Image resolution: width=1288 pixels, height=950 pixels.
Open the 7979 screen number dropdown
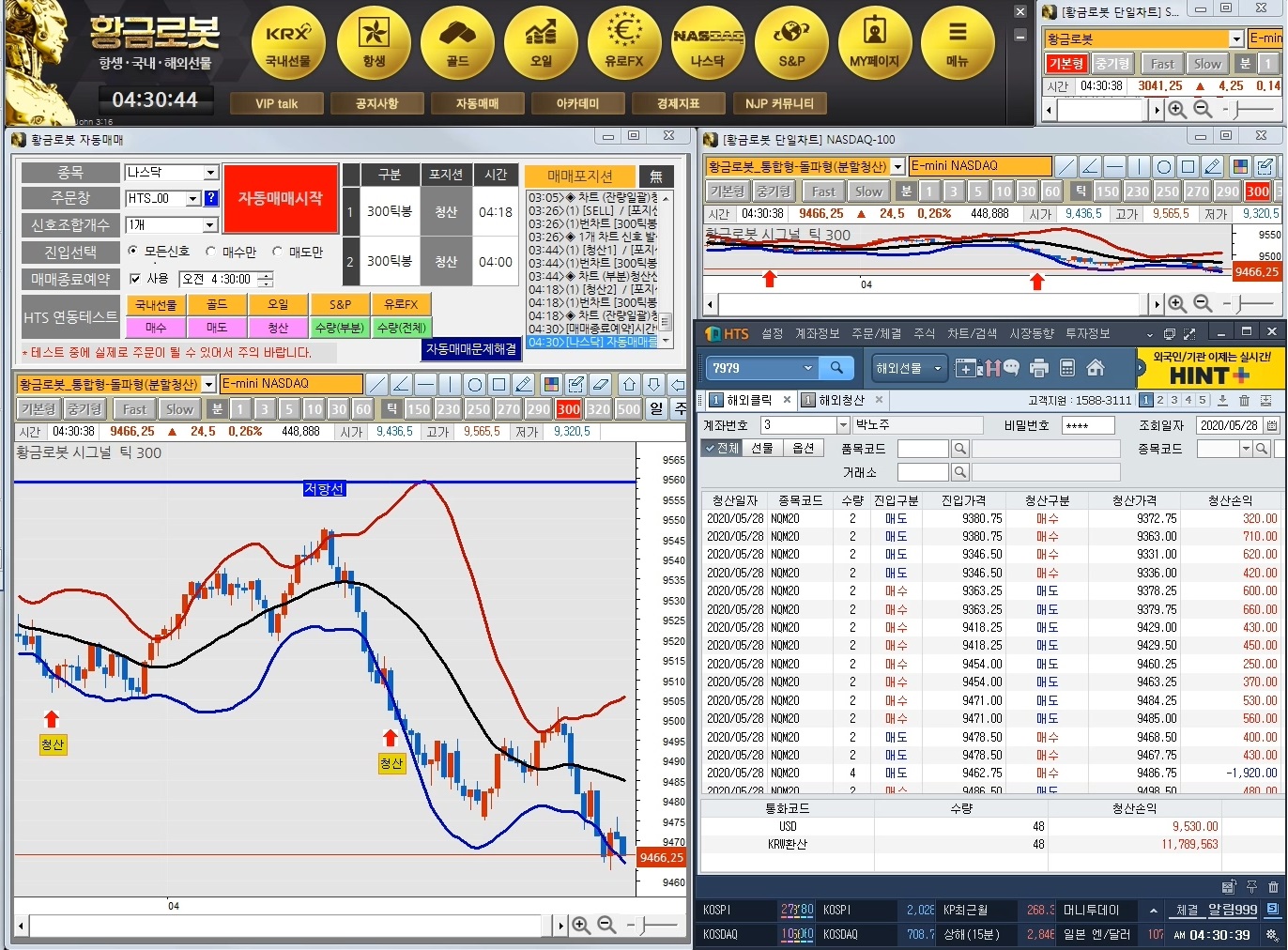(807, 368)
